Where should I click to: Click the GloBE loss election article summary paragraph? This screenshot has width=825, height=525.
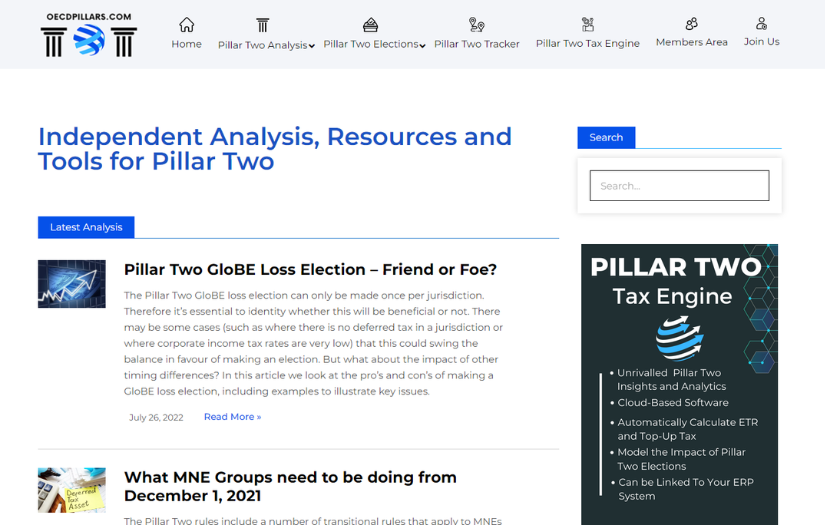(x=314, y=343)
